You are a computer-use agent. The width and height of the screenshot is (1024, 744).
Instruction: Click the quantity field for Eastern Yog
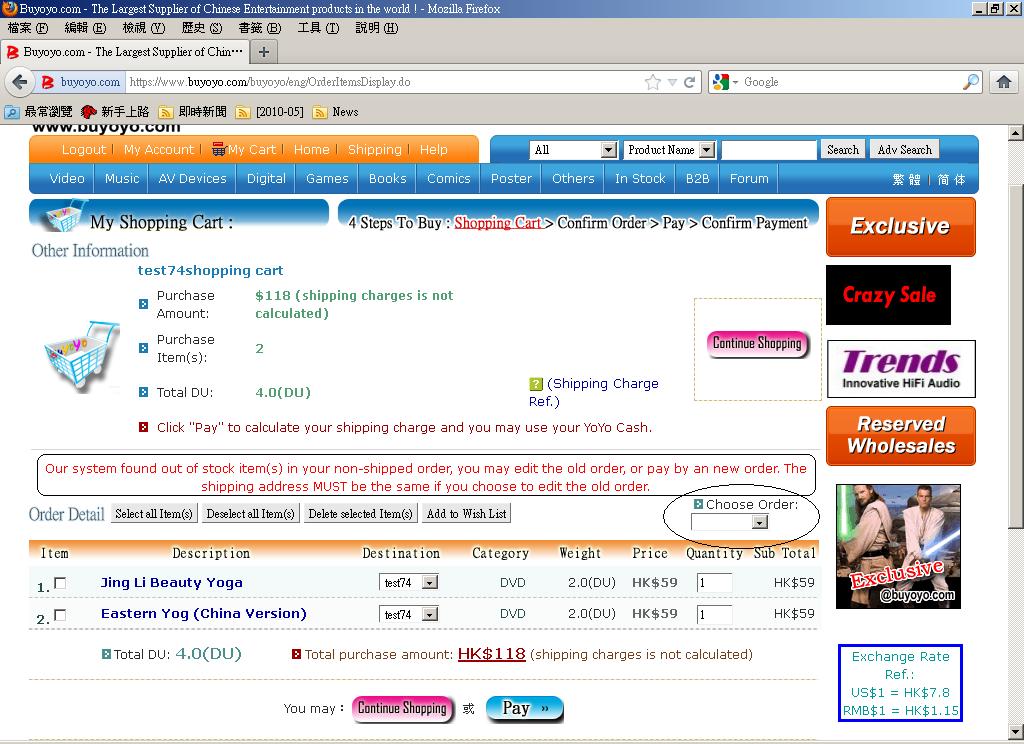714,614
